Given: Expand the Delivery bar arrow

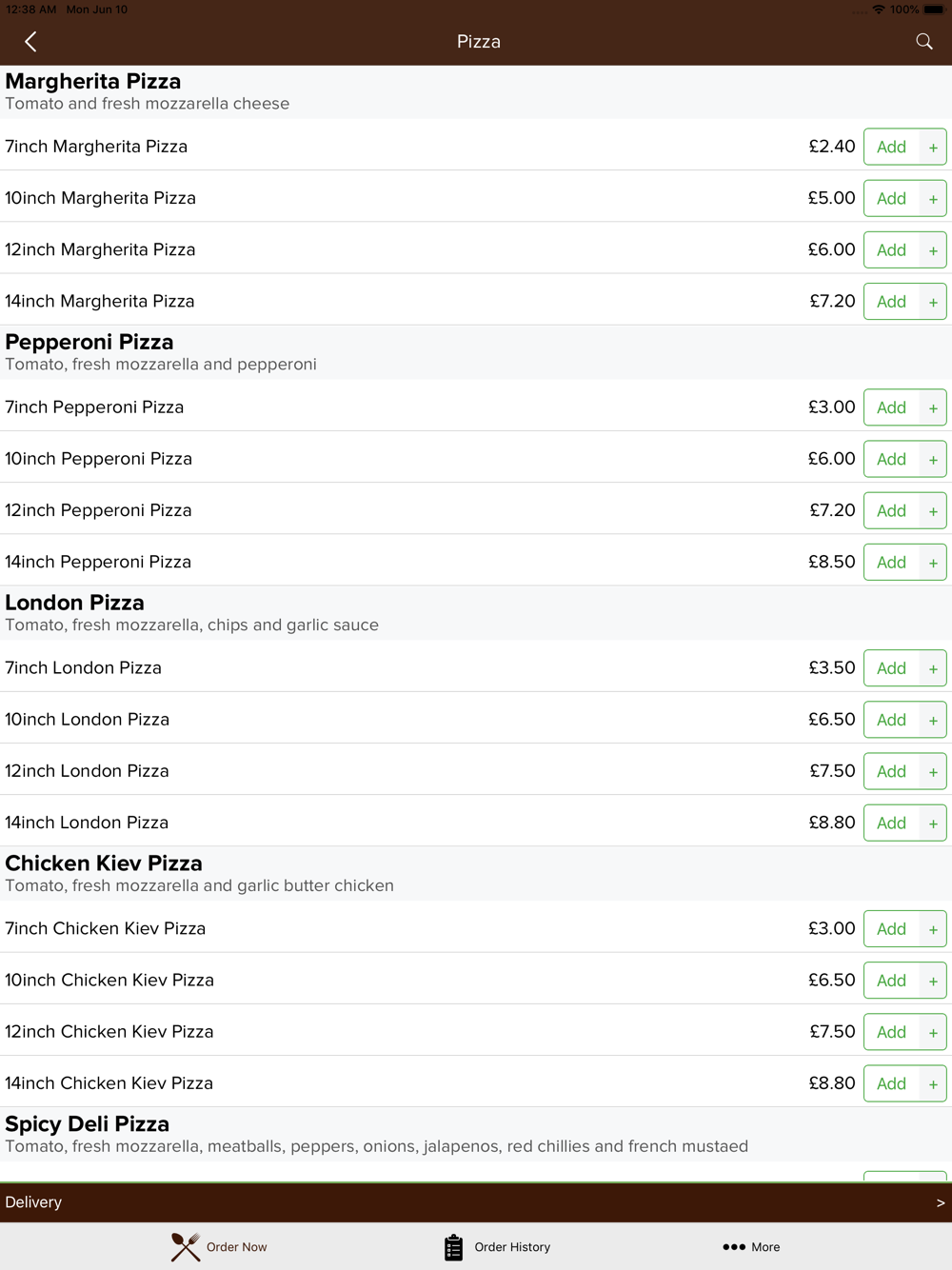Looking at the screenshot, I should [940, 1202].
